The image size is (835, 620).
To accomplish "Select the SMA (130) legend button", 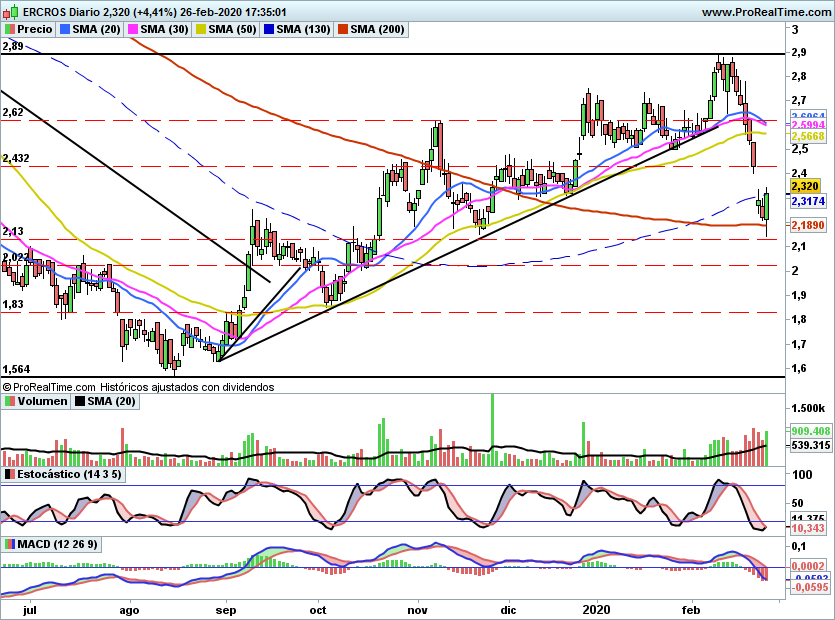I will (x=298, y=29).
